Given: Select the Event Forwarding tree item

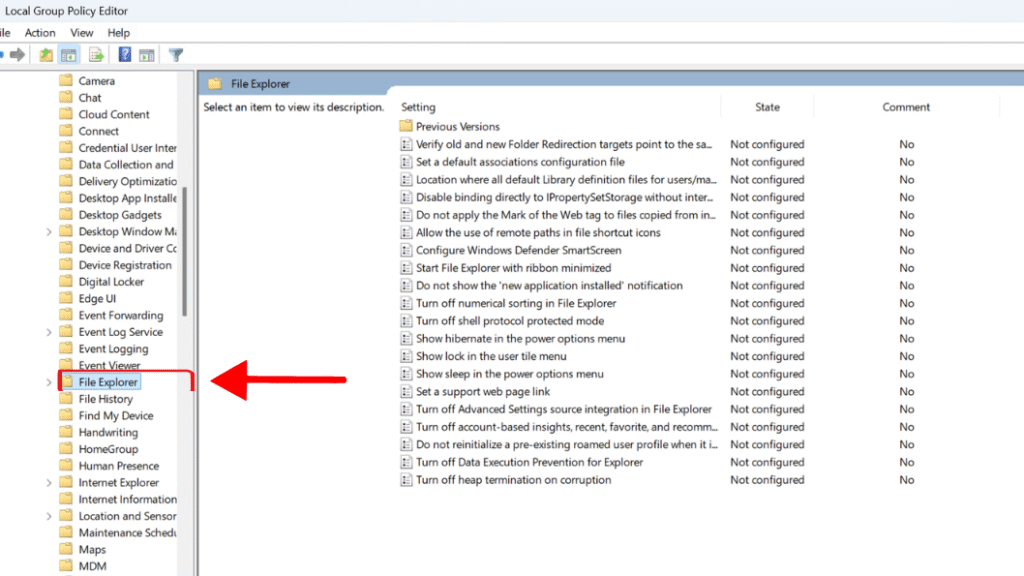Looking at the screenshot, I should [121, 315].
